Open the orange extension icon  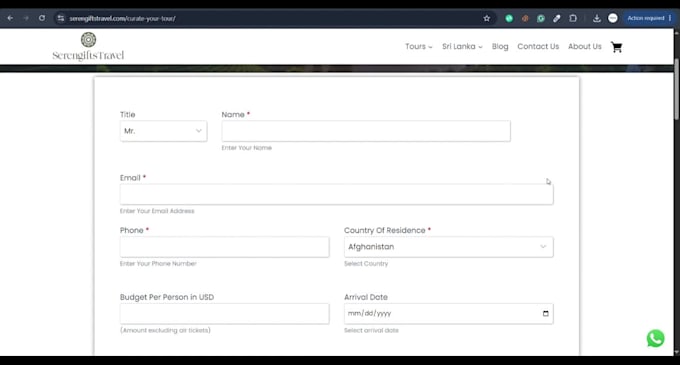coord(525,18)
